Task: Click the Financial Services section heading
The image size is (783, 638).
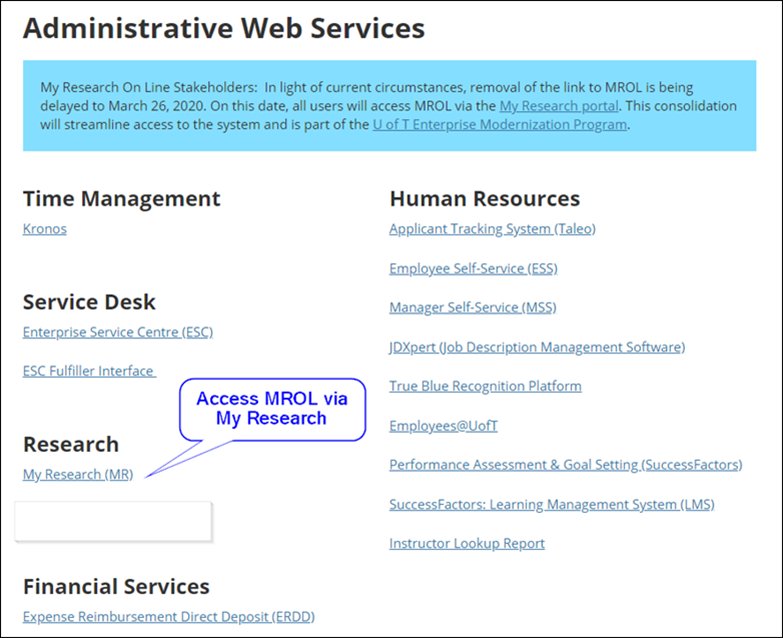Action: (116, 587)
